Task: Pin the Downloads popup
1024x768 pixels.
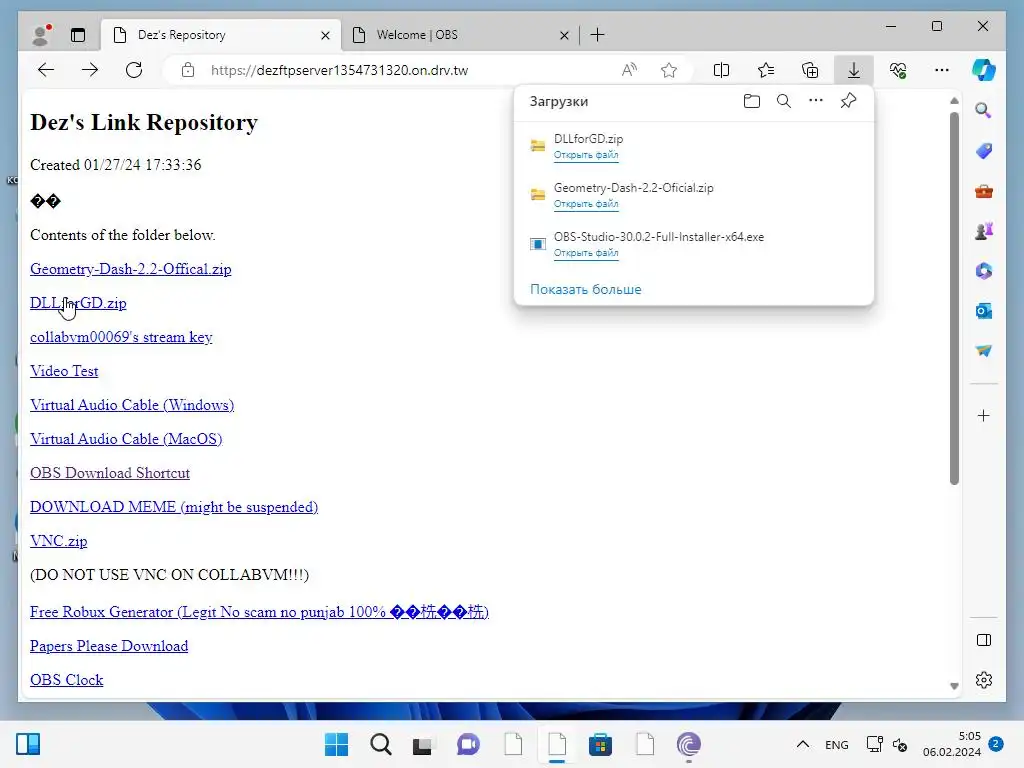Action: pyautogui.click(x=848, y=101)
